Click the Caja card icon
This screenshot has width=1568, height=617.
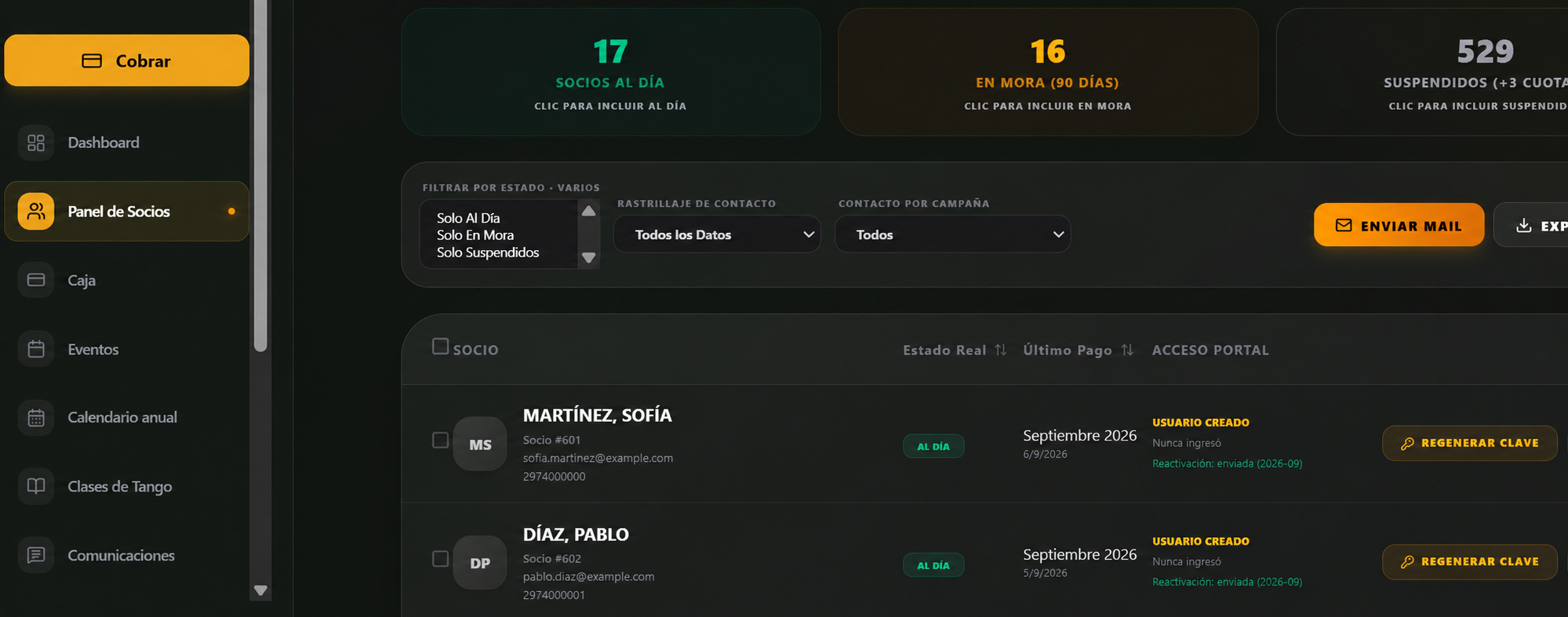click(36, 280)
